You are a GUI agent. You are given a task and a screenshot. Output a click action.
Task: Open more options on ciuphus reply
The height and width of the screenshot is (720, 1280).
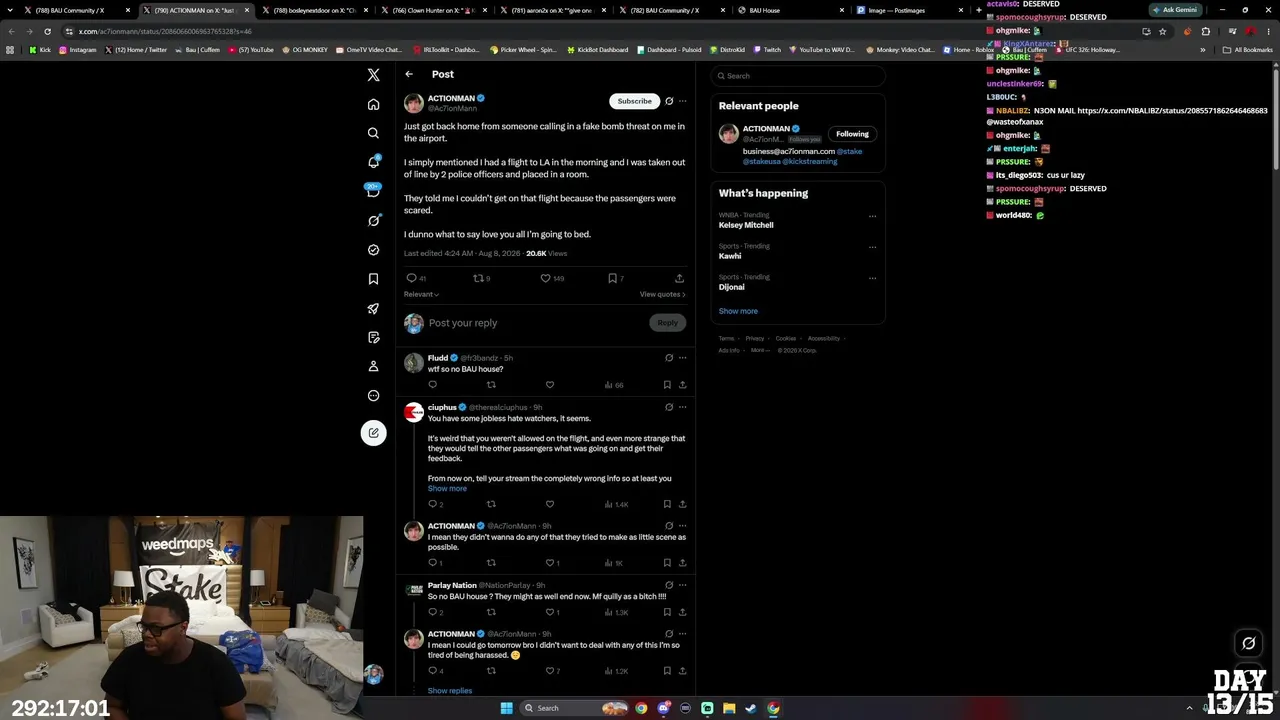(x=683, y=407)
